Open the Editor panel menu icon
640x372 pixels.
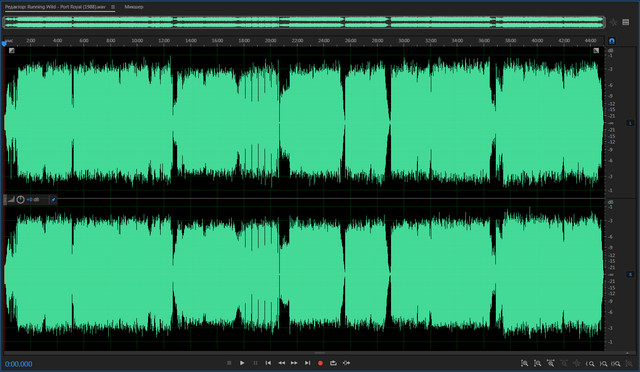coord(113,7)
